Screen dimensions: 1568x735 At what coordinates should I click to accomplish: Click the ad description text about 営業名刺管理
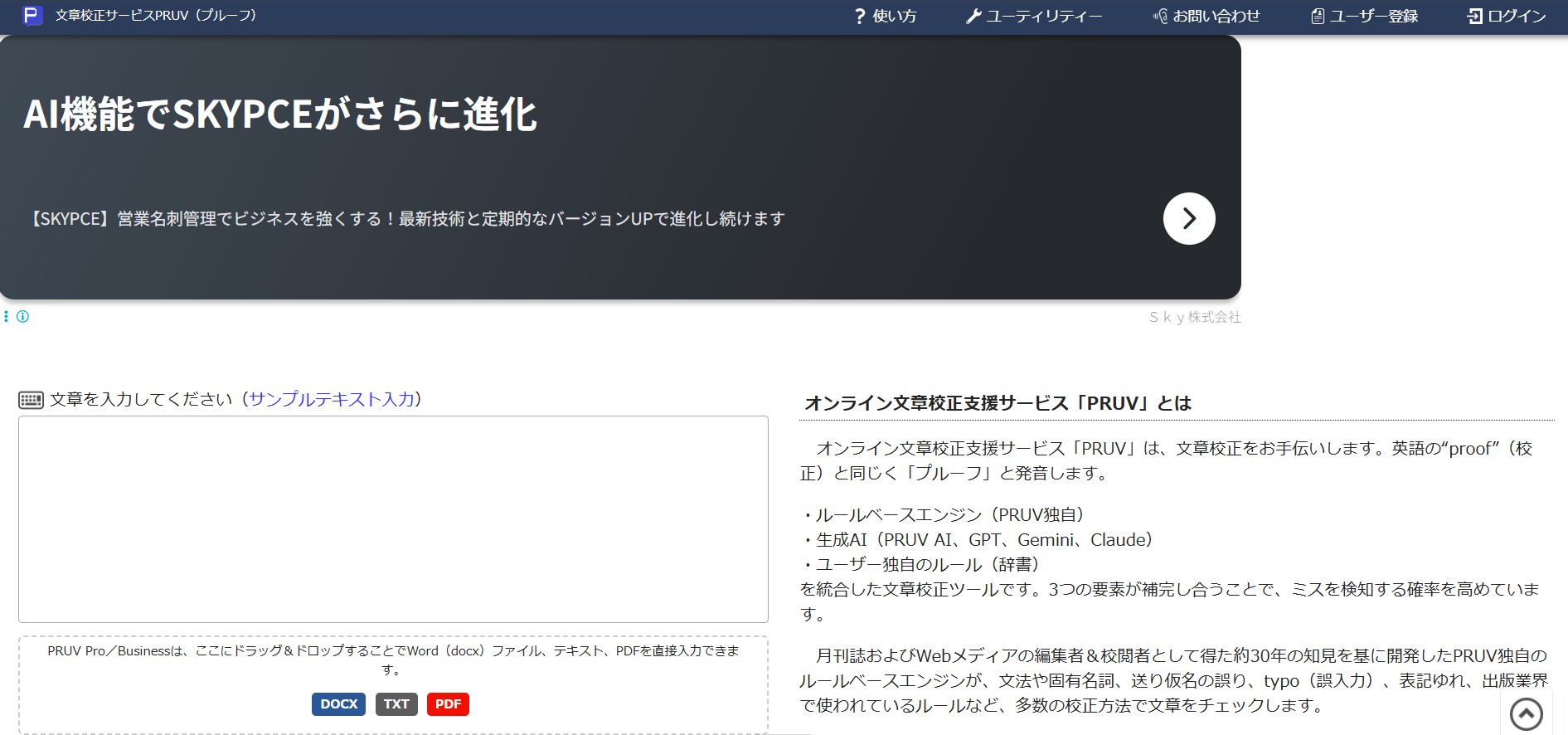pyautogui.click(x=406, y=218)
